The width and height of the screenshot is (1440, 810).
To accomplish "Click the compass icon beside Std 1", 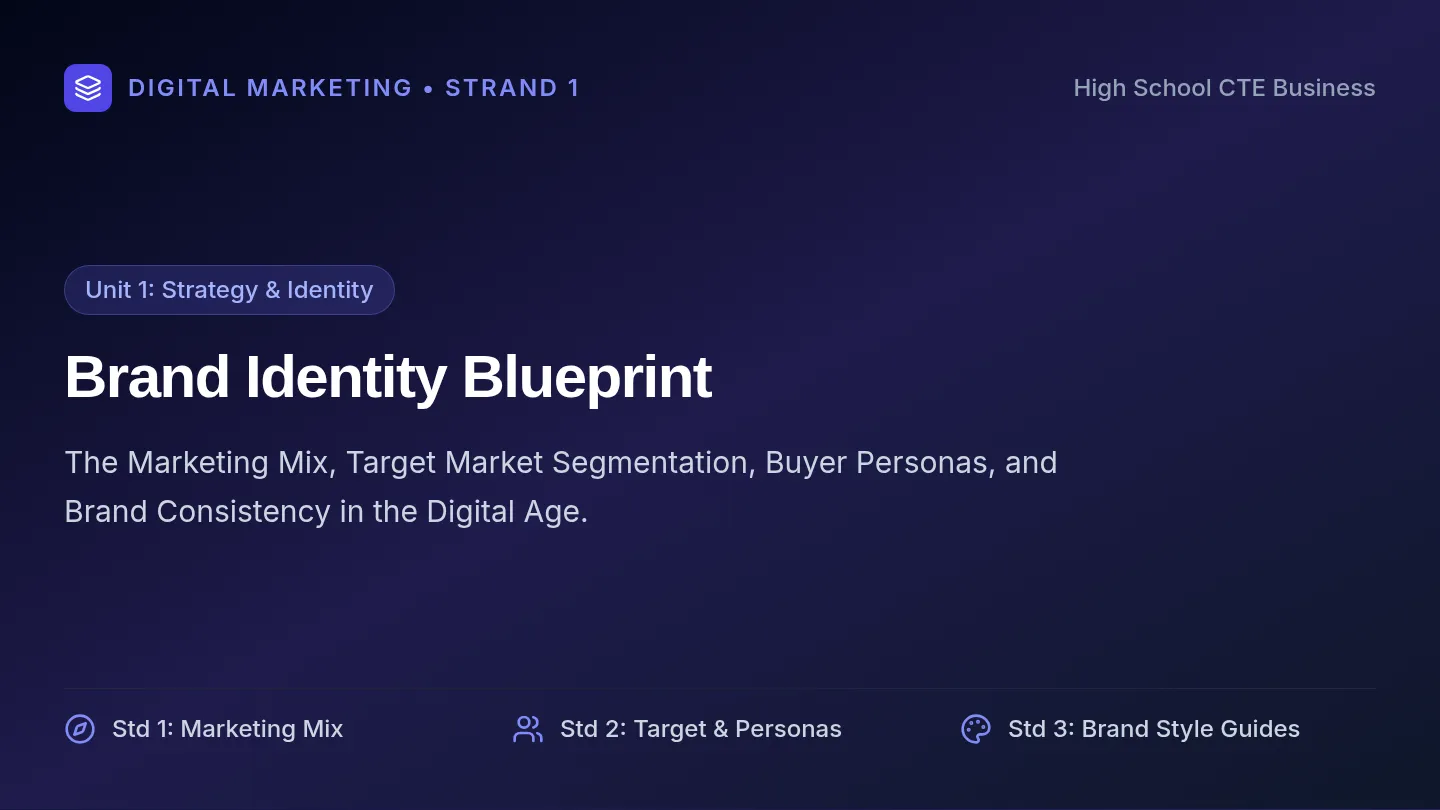I will tap(80, 729).
